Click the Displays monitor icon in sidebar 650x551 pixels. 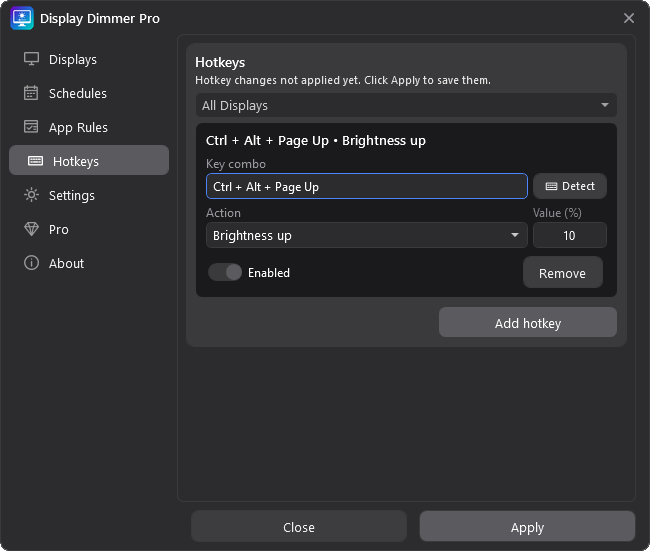point(32,59)
